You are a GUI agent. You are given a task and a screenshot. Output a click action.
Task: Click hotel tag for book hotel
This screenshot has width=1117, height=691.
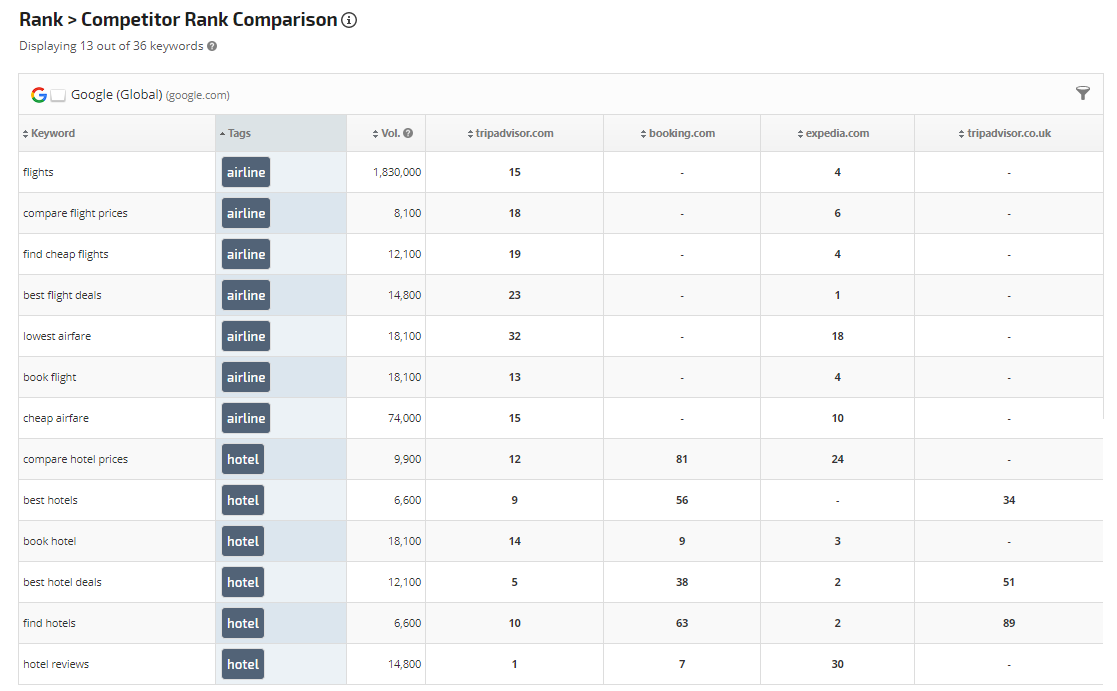click(243, 541)
